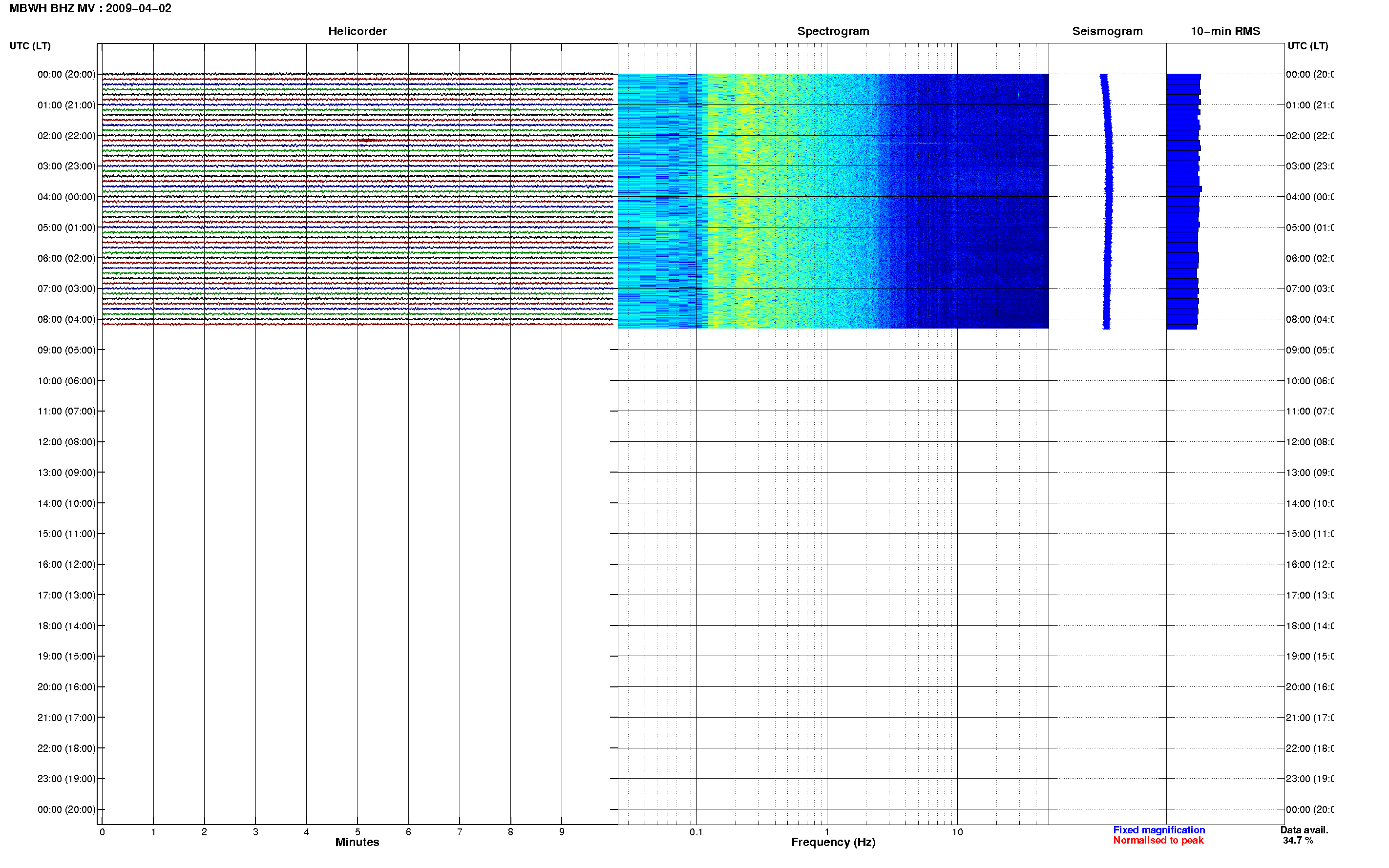
Task: Click the left 11:00 (07:00) time label
Action: pos(66,412)
